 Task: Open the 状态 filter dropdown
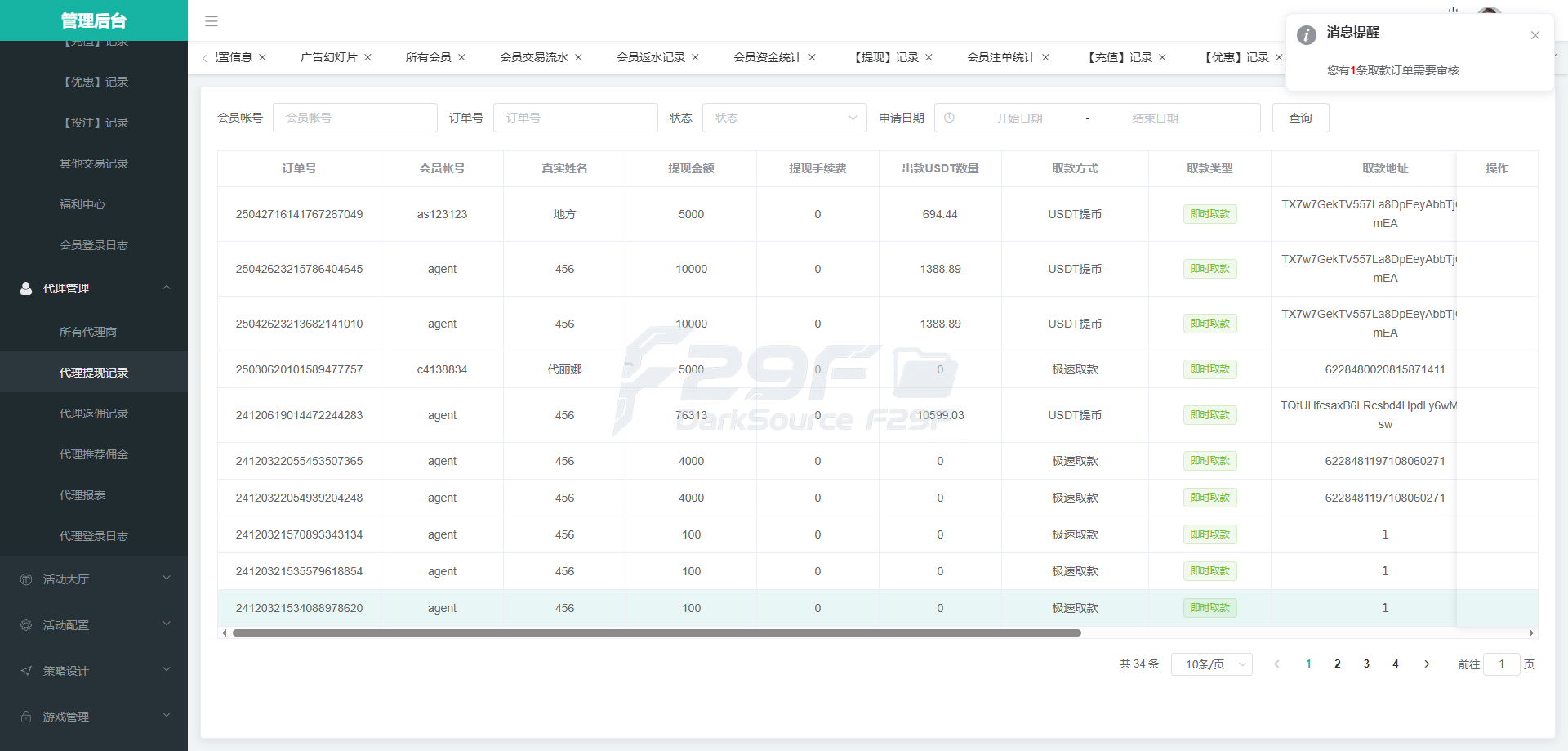pos(785,118)
